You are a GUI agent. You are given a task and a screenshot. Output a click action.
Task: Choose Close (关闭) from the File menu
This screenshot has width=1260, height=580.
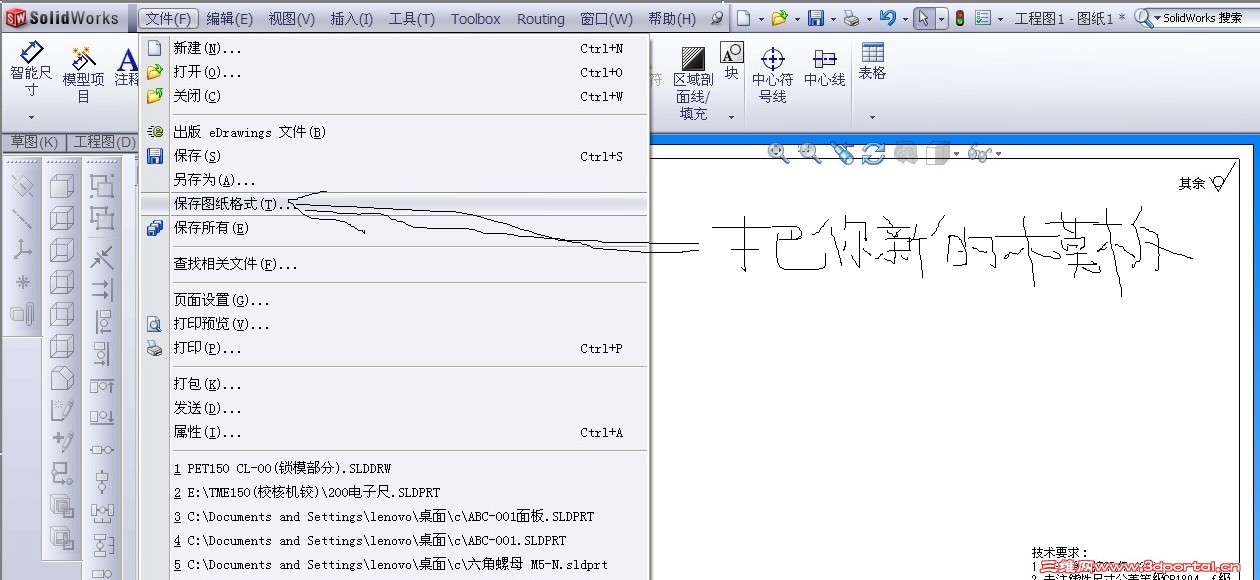394,96
